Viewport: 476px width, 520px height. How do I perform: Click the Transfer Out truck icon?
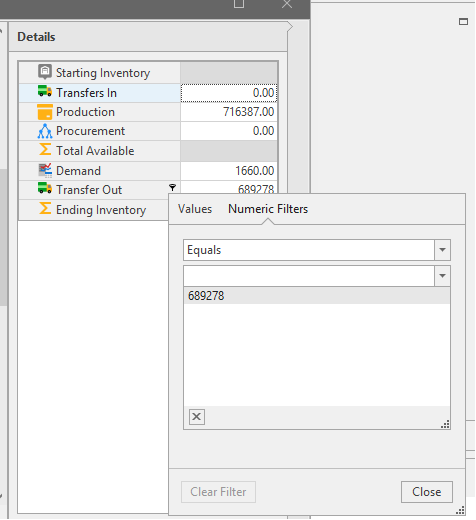pyautogui.click(x=45, y=188)
